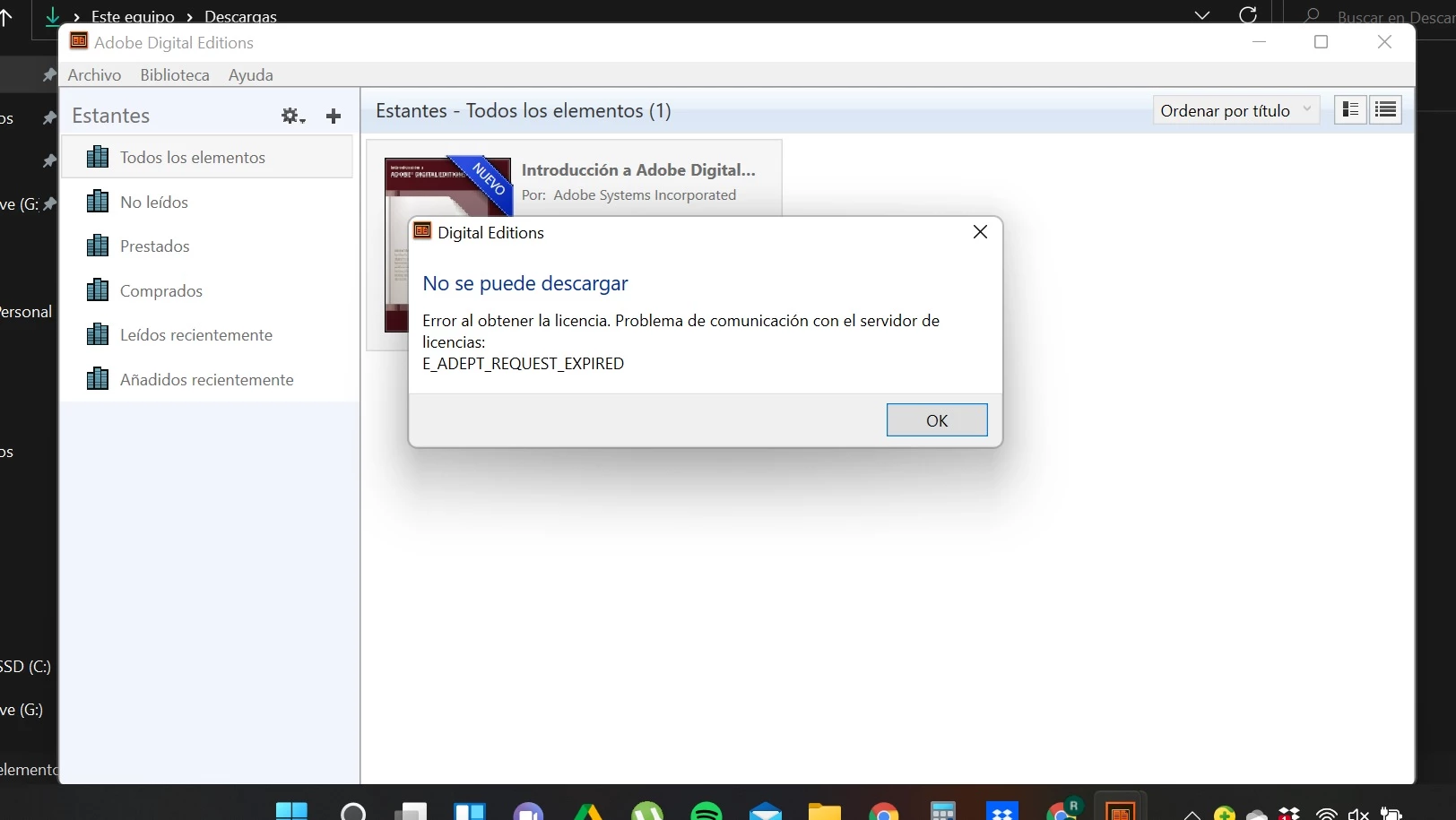Open the Windows Start menu
The height and width of the screenshot is (820, 1456).
coord(291,812)
